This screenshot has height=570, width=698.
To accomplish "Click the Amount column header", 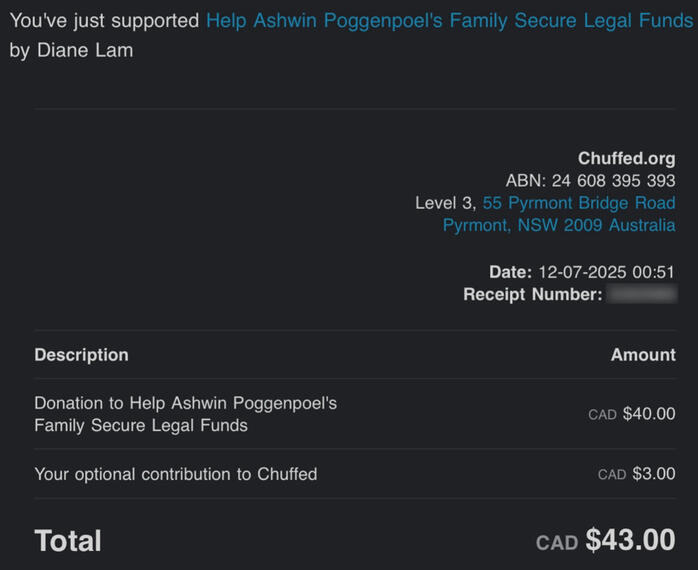I will (x=643, y=354).
